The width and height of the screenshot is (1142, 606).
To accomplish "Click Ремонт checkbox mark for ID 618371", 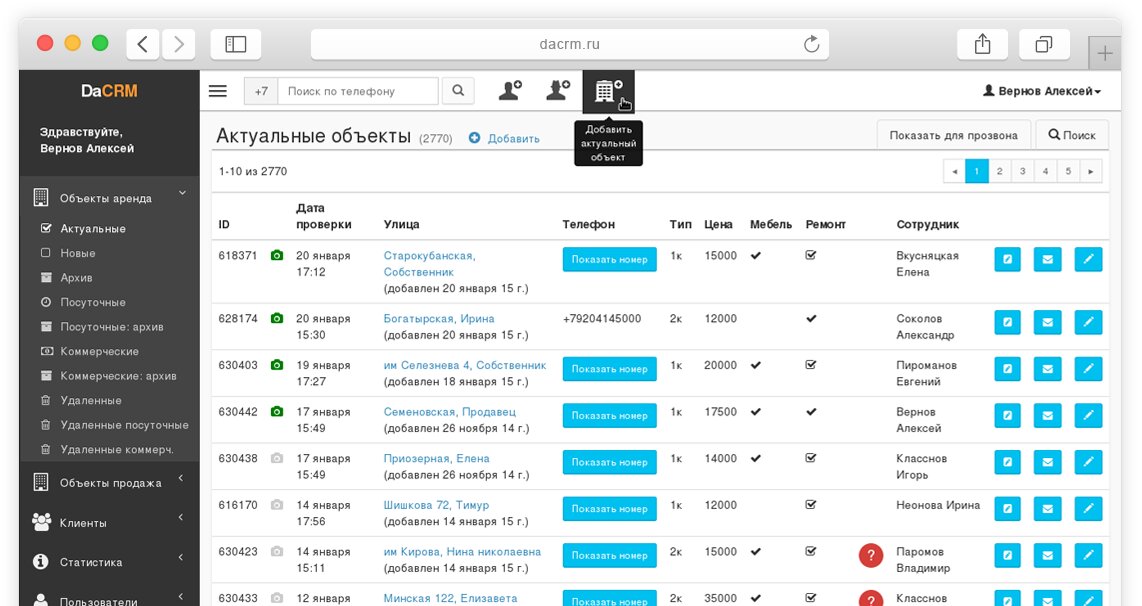I will 811,255.
